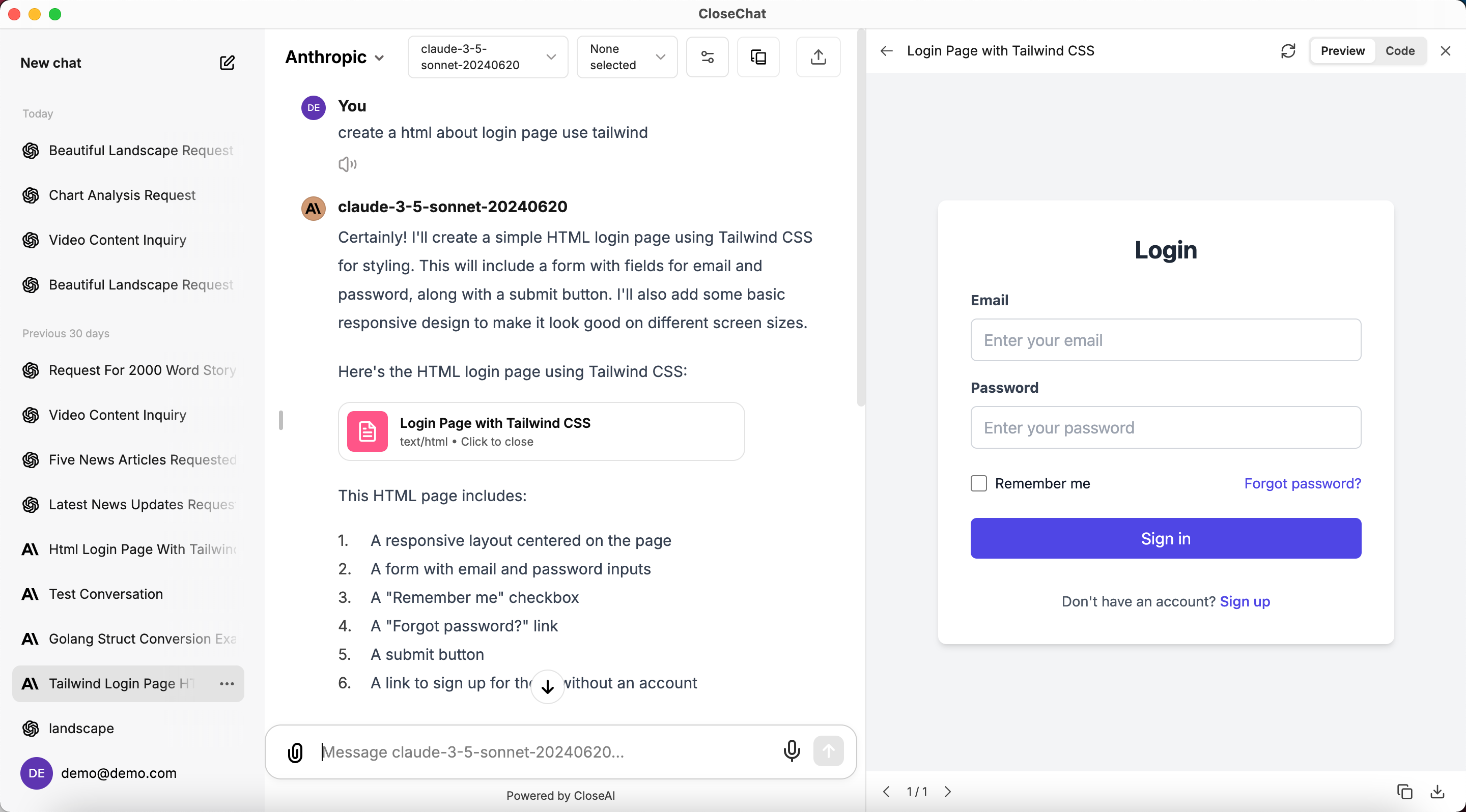Open the claude-3-5-sonnet model dropdown

(488, 57)
